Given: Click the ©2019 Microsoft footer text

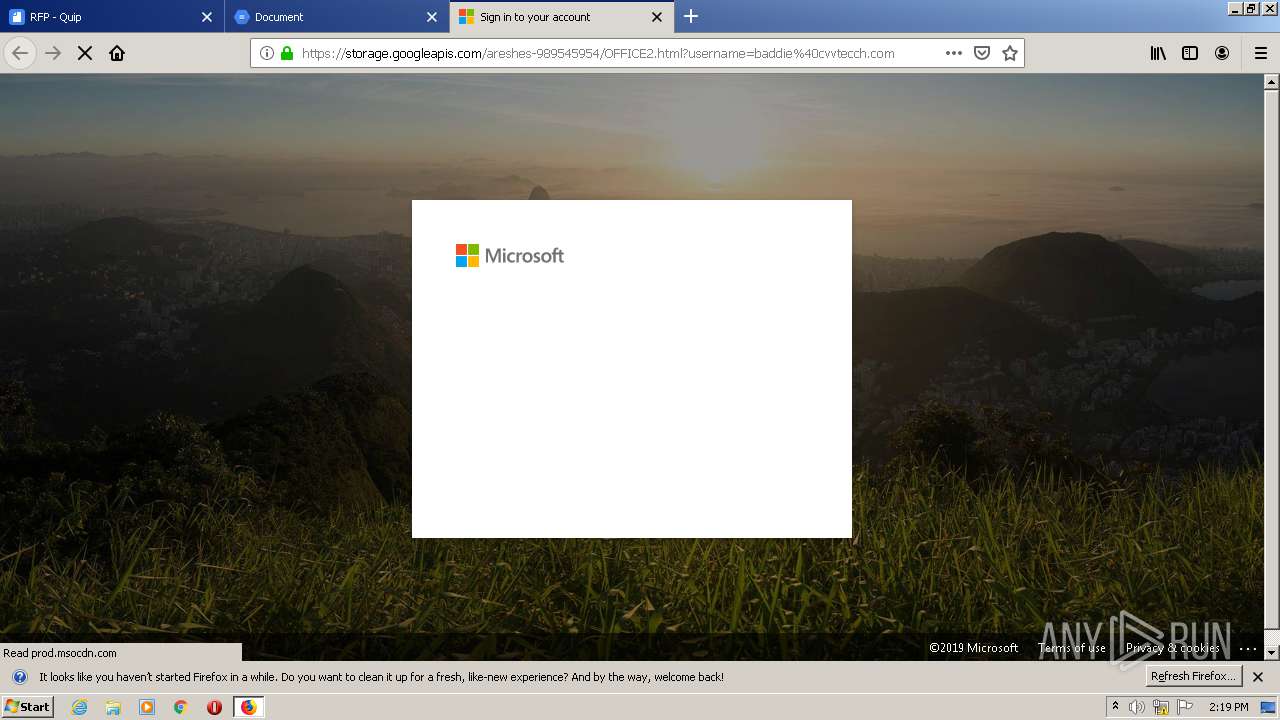Looking at the screenshot, I should click(x=973, y=648).
